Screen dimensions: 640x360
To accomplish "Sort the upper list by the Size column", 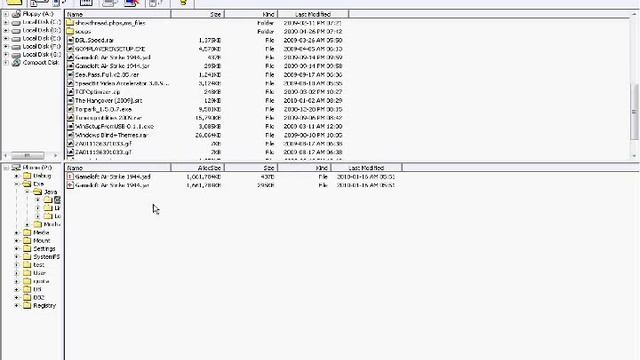I will click(x=198, y=14).
